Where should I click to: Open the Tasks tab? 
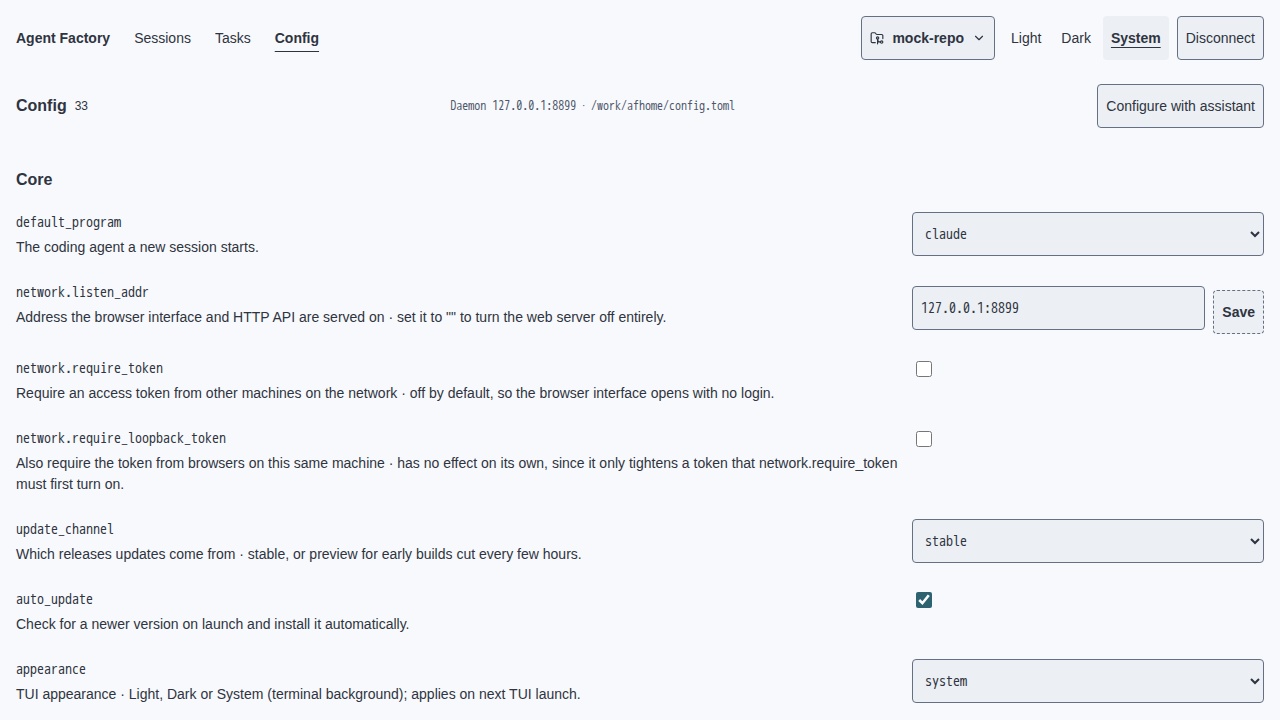point(233,38)
